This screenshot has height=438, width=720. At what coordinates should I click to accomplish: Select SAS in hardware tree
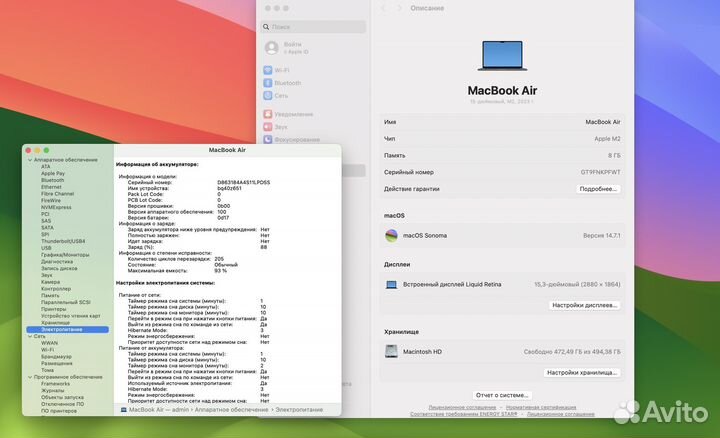(x=46, y=221)
